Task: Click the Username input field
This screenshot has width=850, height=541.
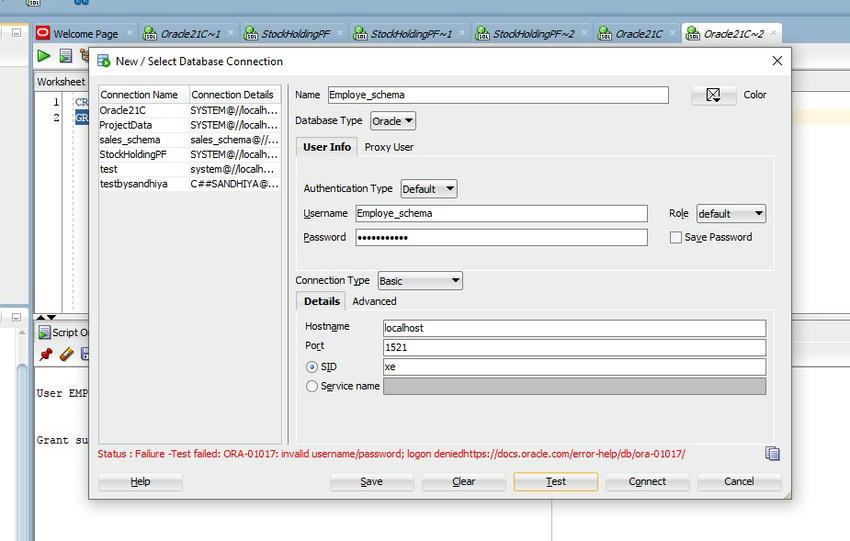Action: [501, 214]
